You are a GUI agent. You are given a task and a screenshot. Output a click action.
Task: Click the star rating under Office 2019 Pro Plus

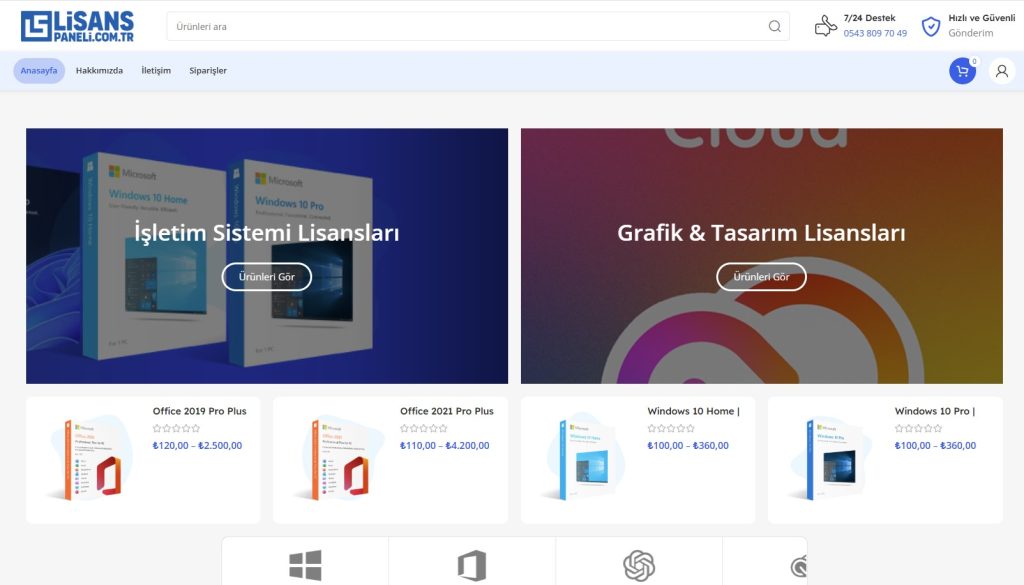pyautogui.click(x=176, y=428)
